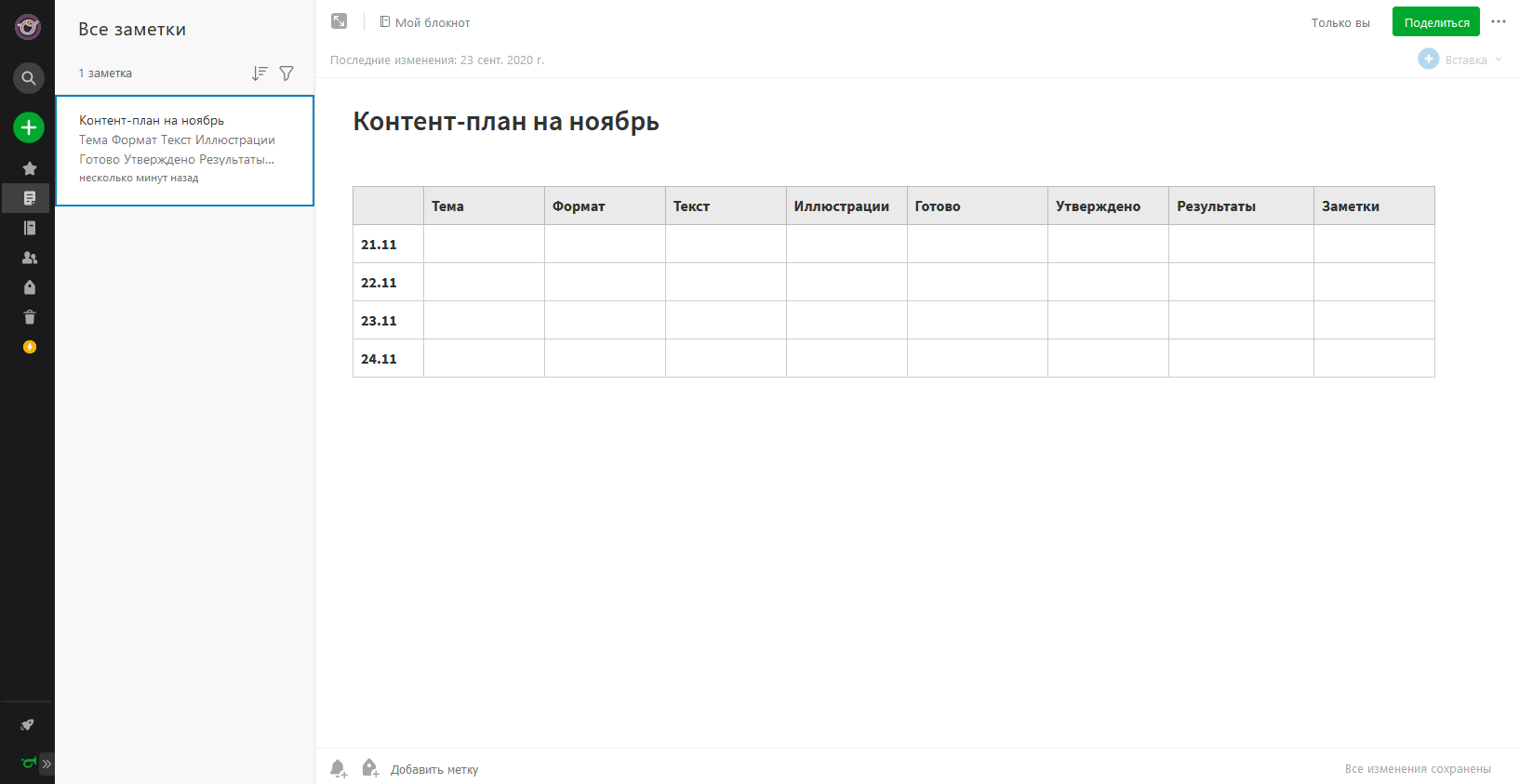1519x784 pixels.
Task: Open the sort options for notes
Action: coord(260,73)
